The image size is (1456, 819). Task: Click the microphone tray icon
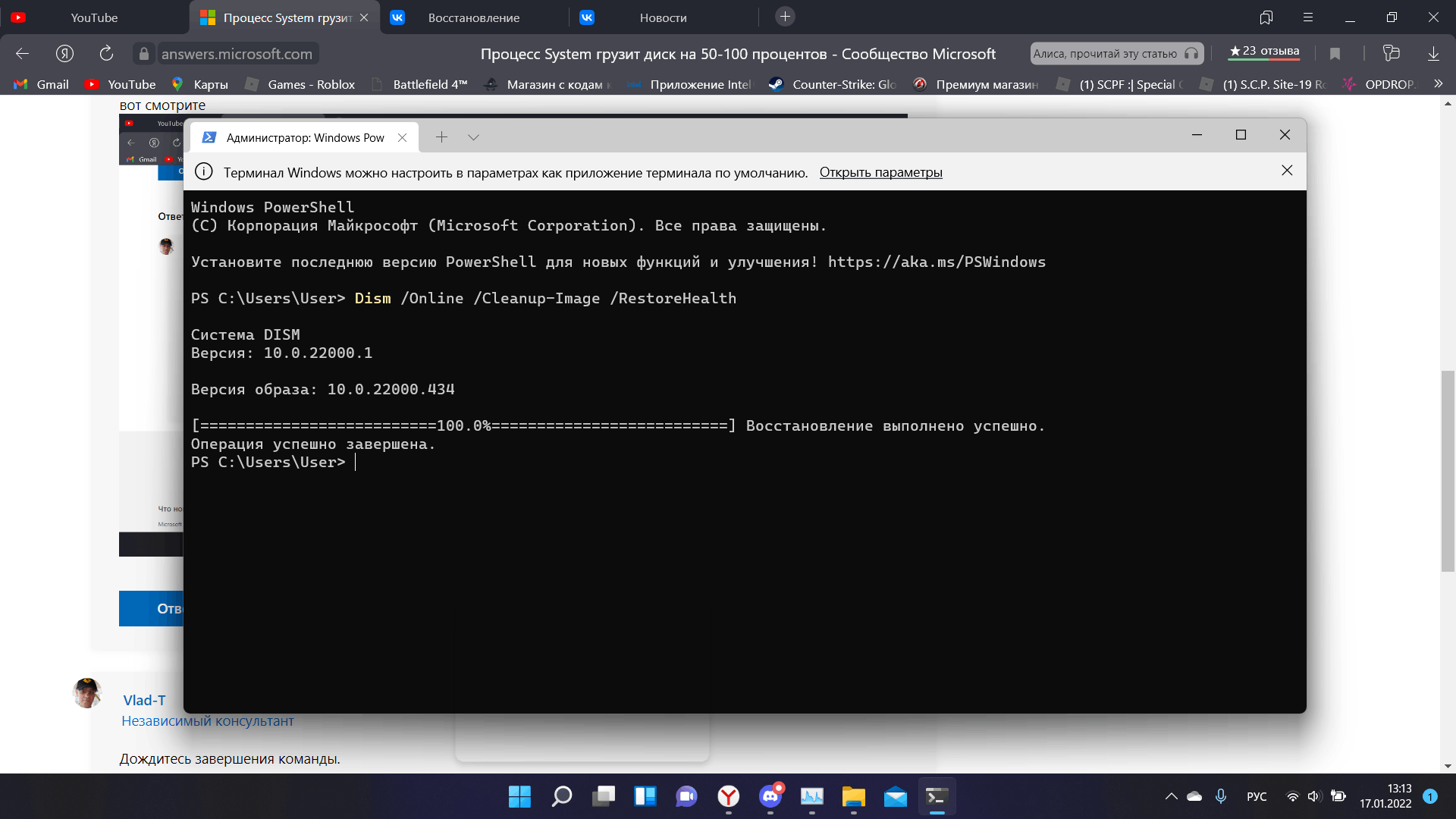click(x=1221, y=796)
